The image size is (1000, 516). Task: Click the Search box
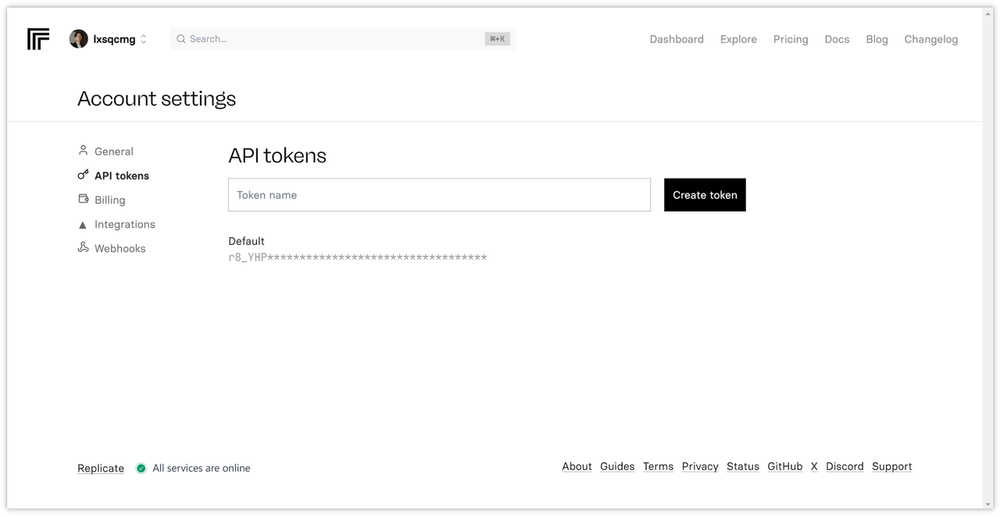(x=343, y=39)
